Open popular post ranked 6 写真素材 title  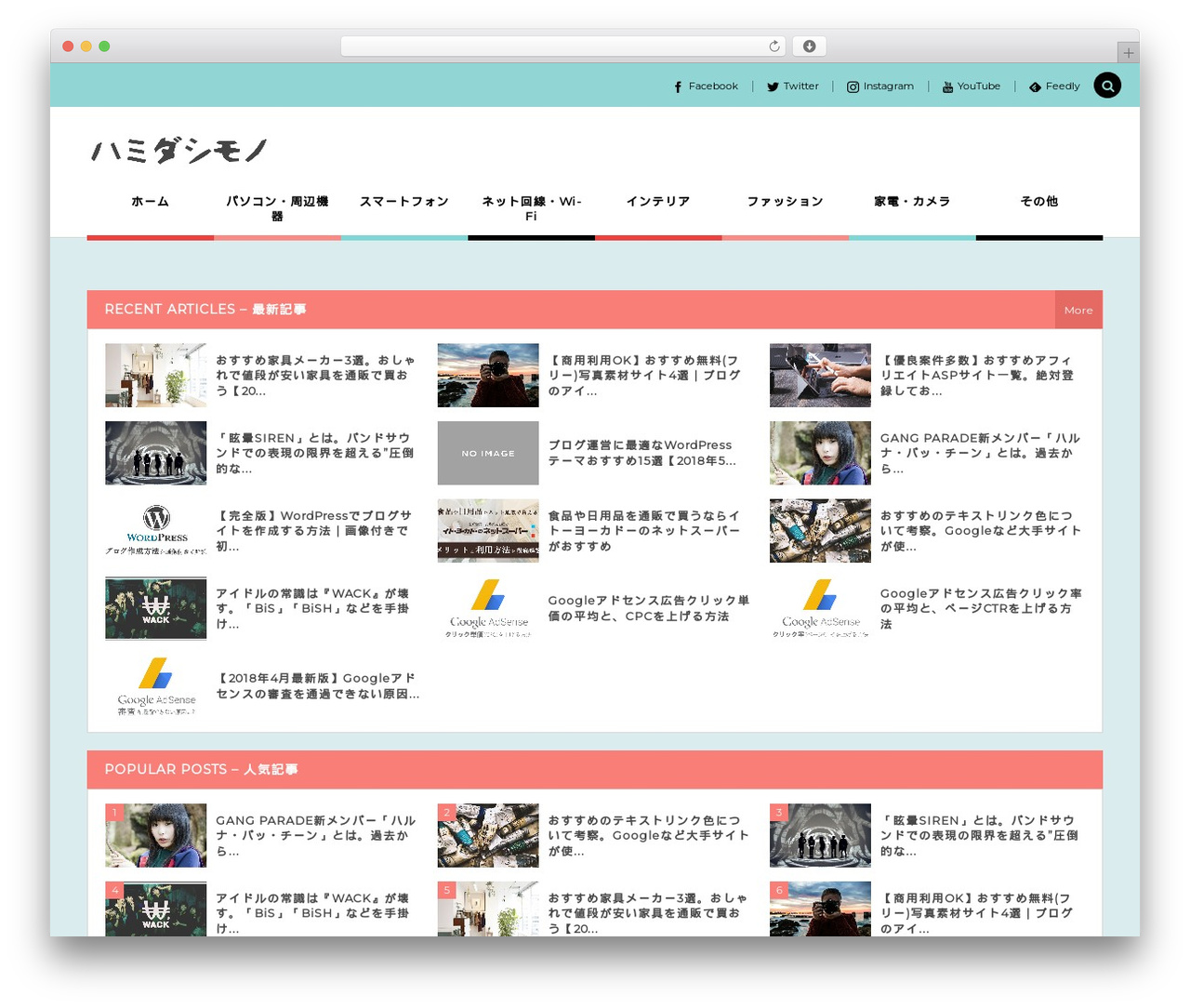(977, 913)
